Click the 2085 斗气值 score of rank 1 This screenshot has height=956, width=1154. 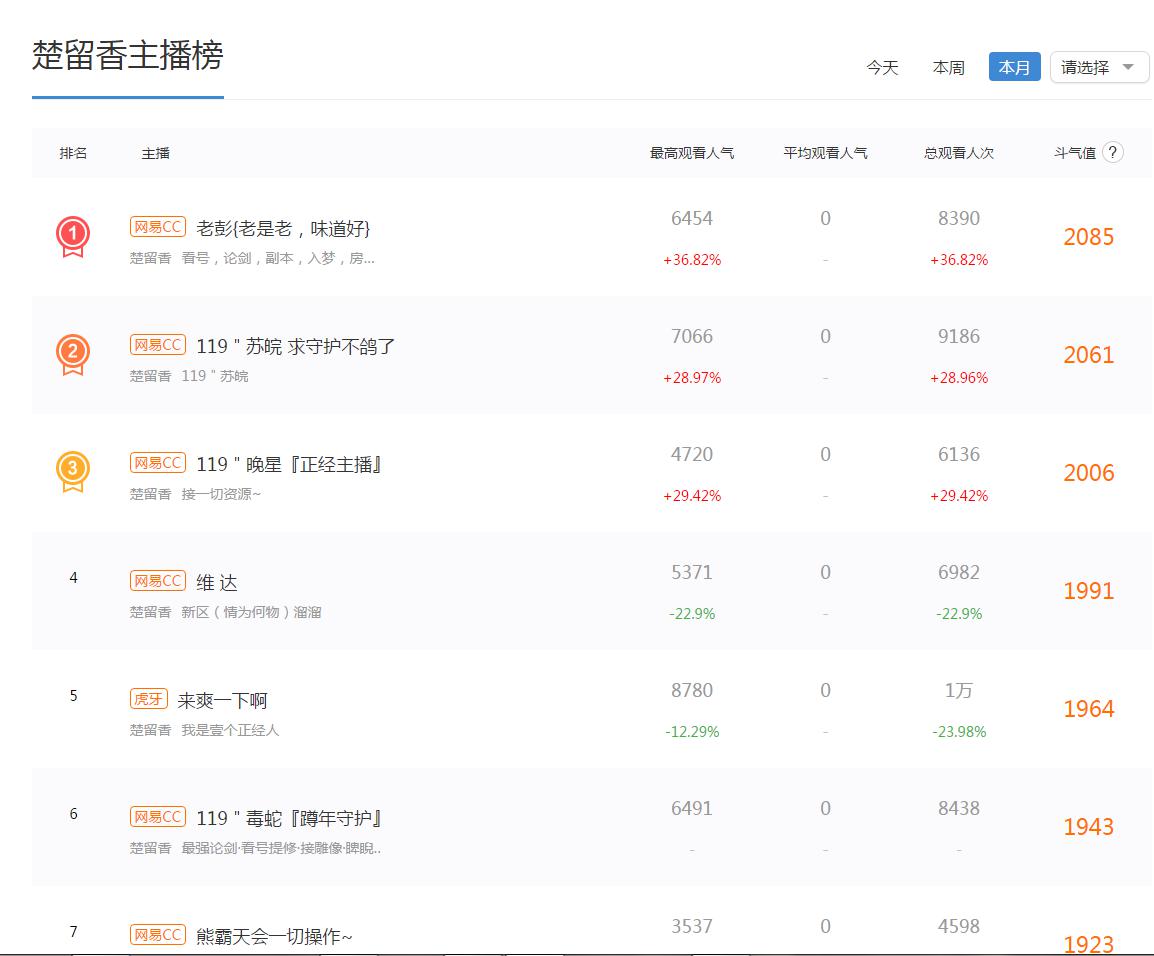[1088, 237]
